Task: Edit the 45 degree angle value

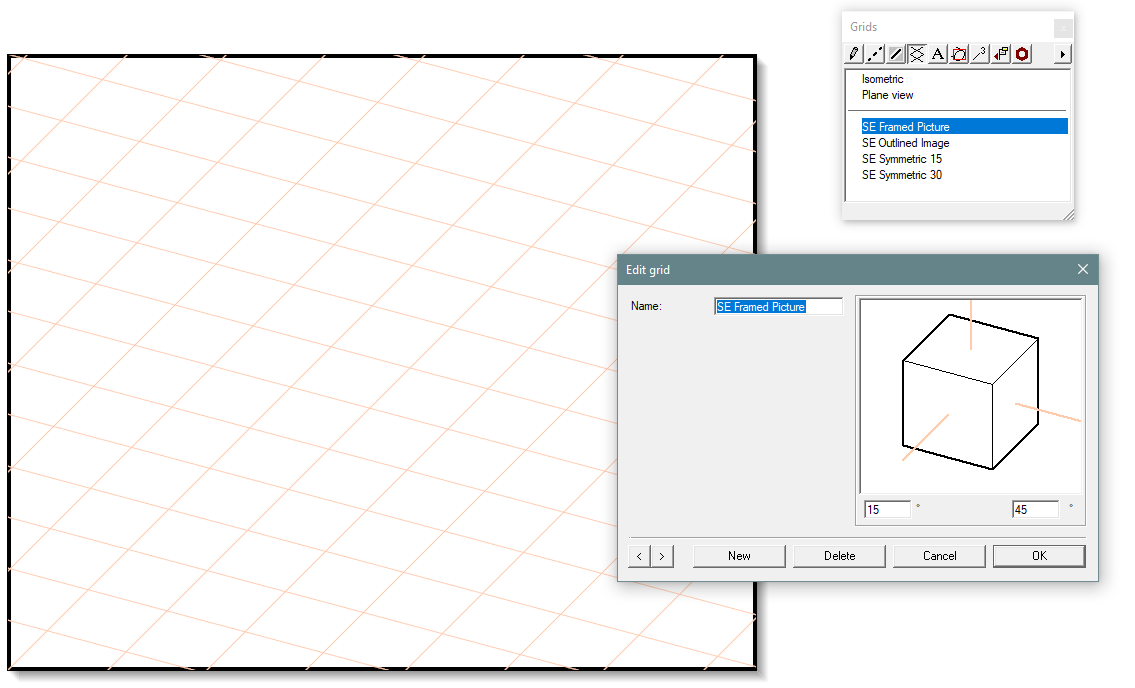Action: pyautogui.click(x=1035, y=508)
